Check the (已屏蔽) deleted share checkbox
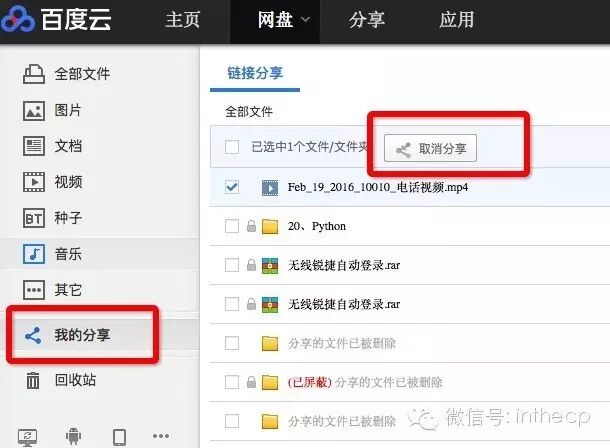The width and height of the screenshot is (610, 448). click(232, 382)
